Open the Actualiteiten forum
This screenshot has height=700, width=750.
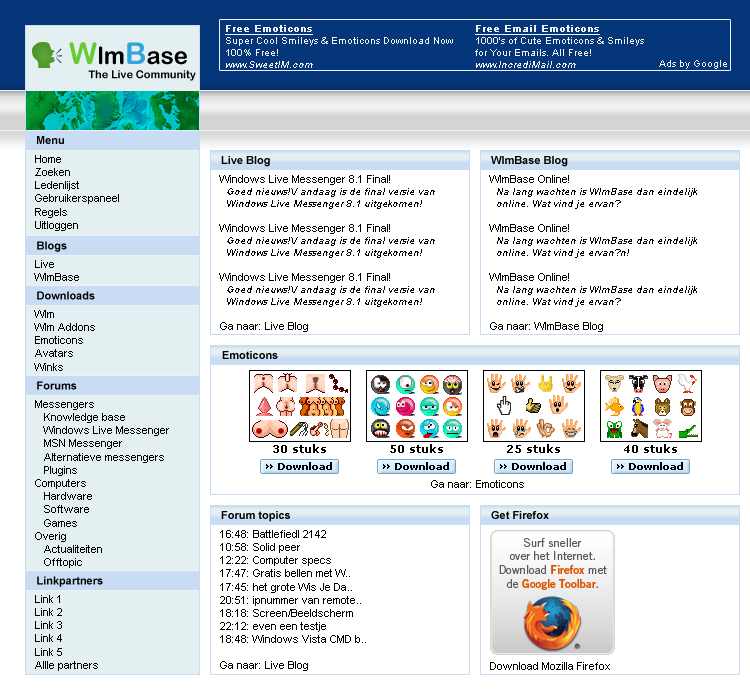pos(73,549)
